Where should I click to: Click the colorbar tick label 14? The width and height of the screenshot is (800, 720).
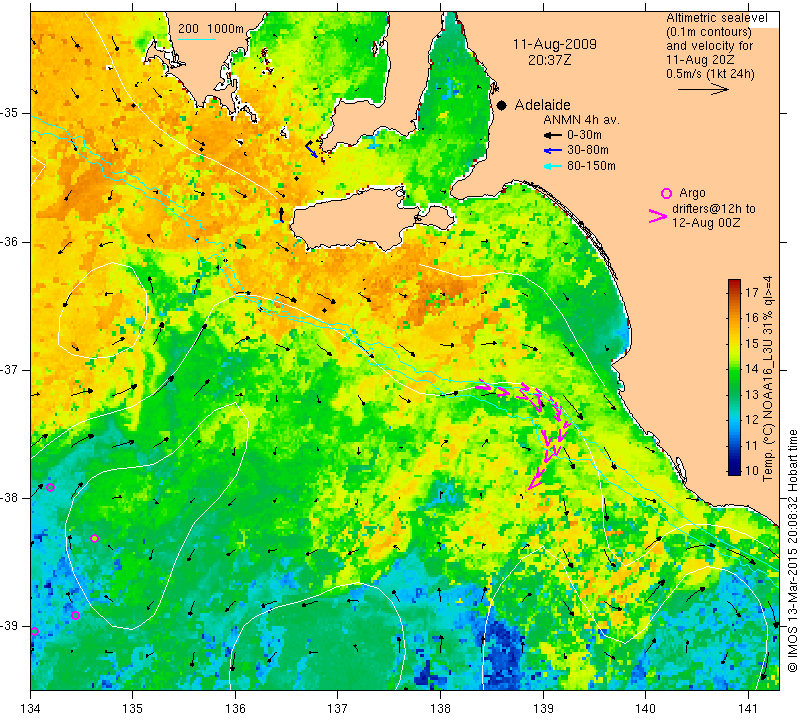(752, 369)
